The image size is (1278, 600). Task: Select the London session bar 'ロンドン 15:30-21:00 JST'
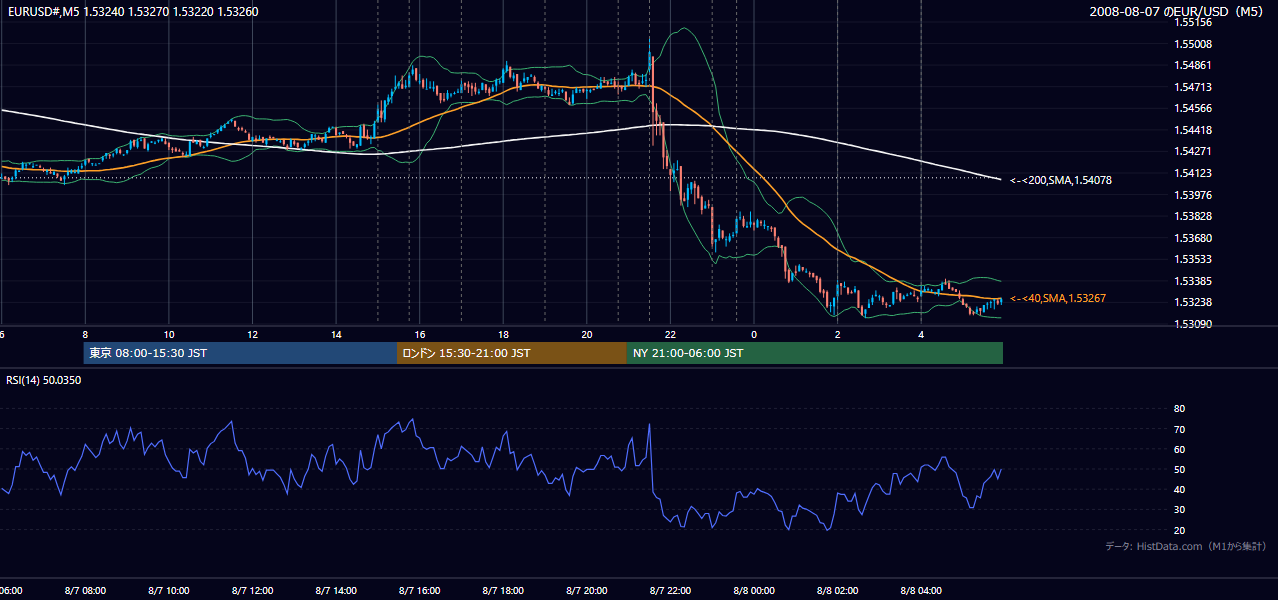tap(512, 353)
